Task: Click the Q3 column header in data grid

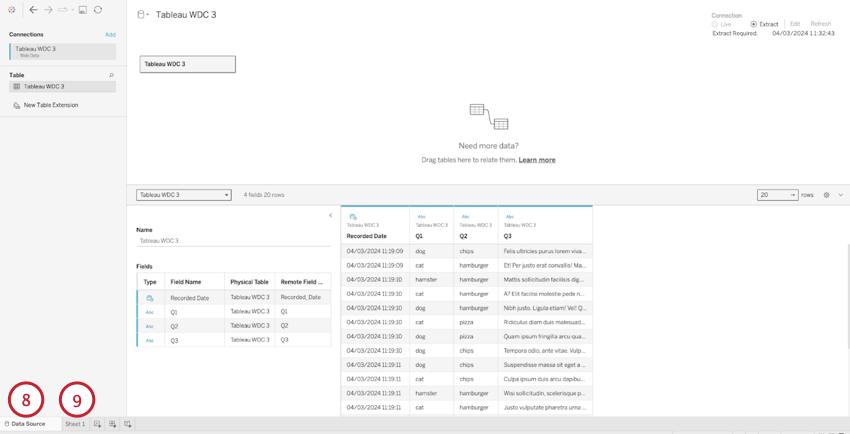Action: (507, 236)
